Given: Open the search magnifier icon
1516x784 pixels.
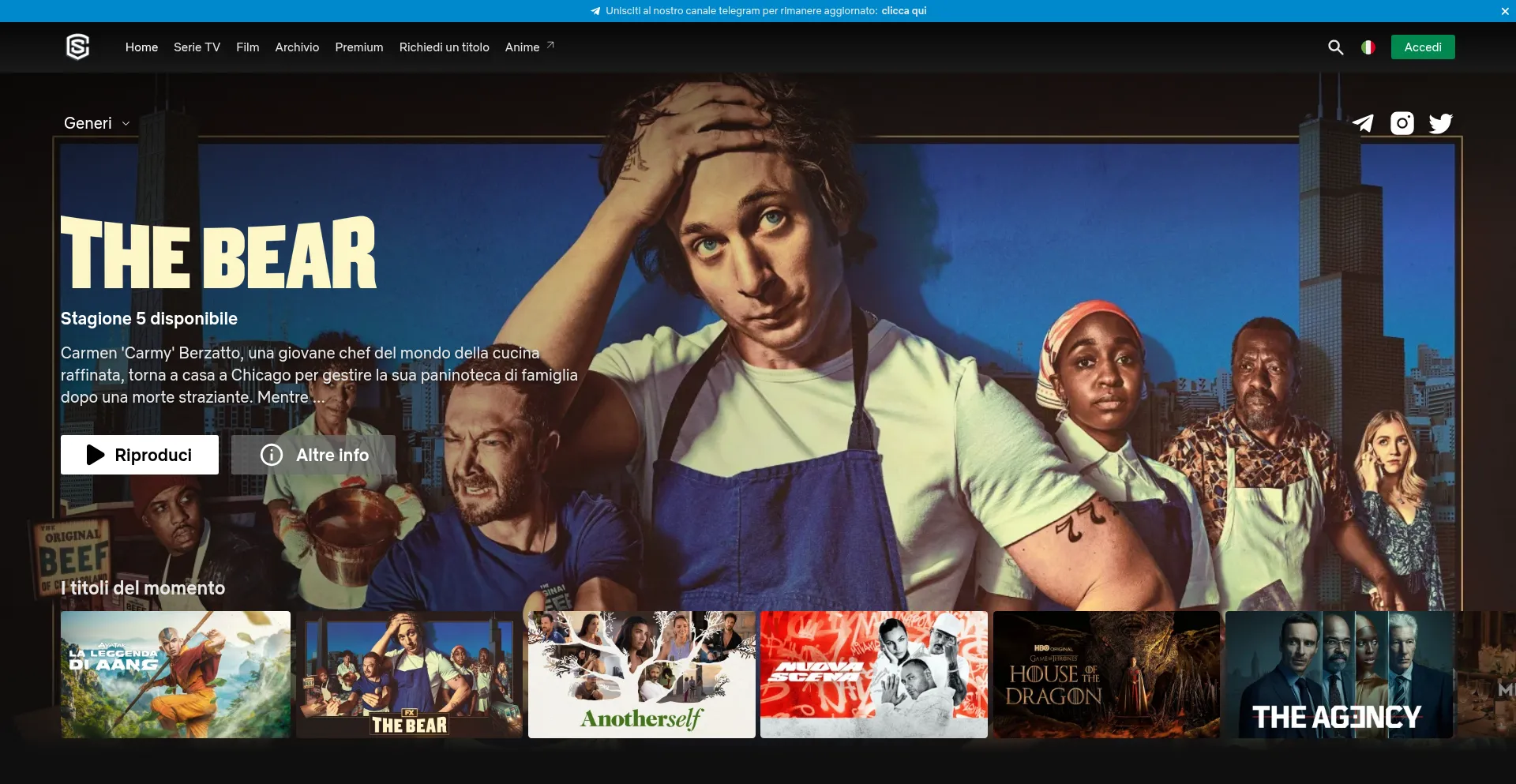Looking at the screenshot, I should point(1335,47).
